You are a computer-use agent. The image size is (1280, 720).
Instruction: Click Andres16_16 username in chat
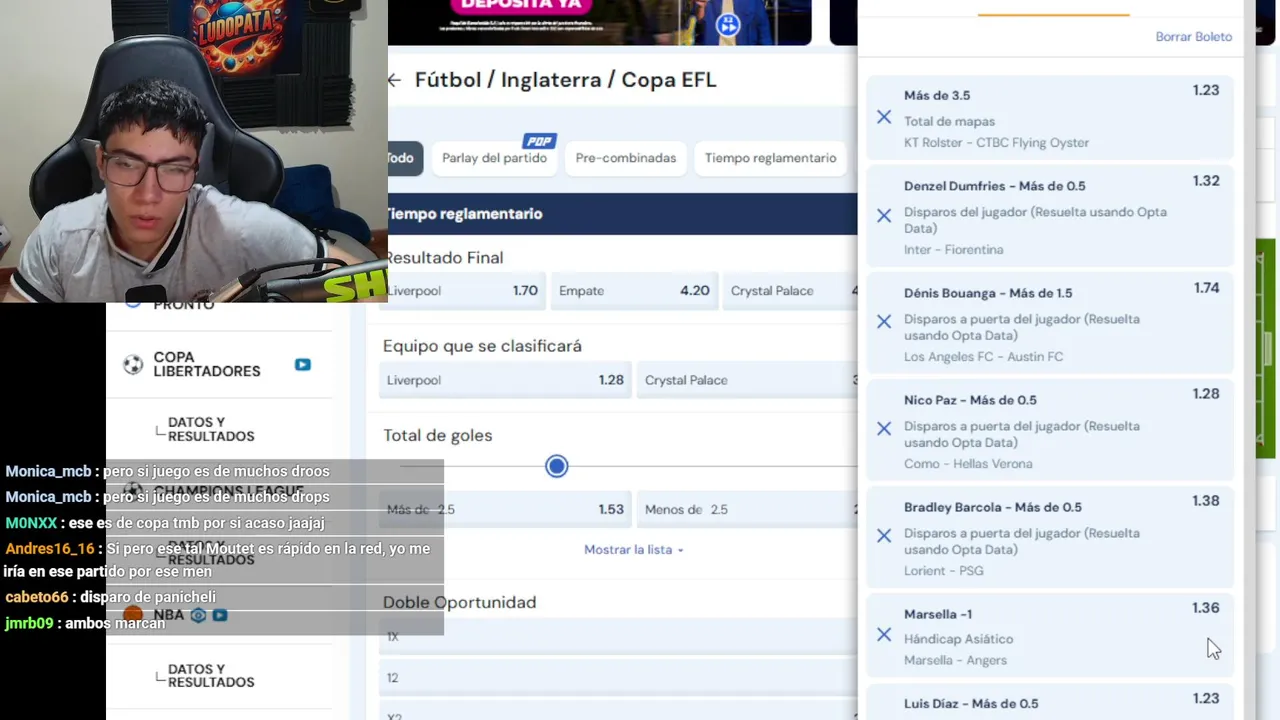point(50,549)
